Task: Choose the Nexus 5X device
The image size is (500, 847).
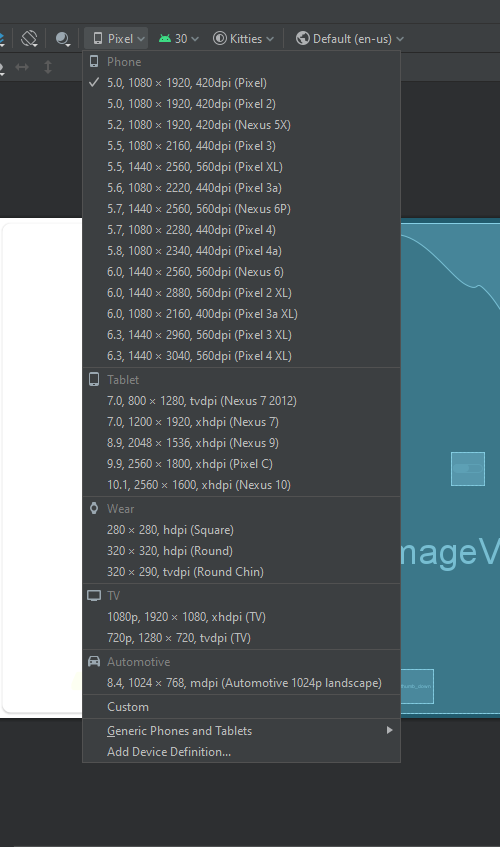Action: (241, 125)
